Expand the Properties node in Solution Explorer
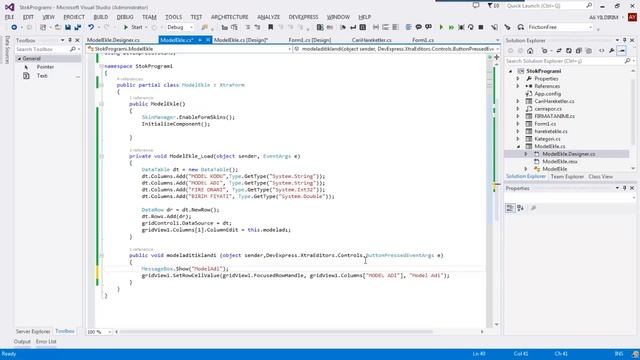Viewport: 640px width, 360px height. [x=518, y=79]
